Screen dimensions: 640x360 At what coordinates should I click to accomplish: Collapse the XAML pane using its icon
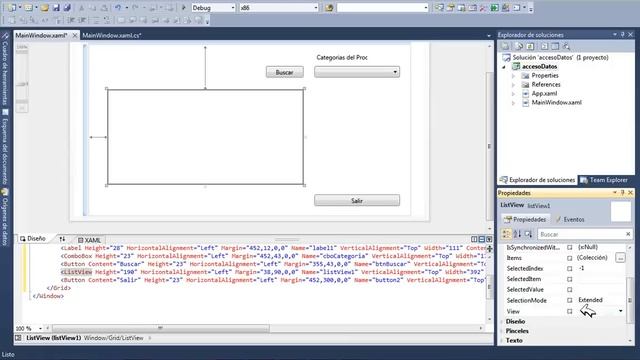489,239
